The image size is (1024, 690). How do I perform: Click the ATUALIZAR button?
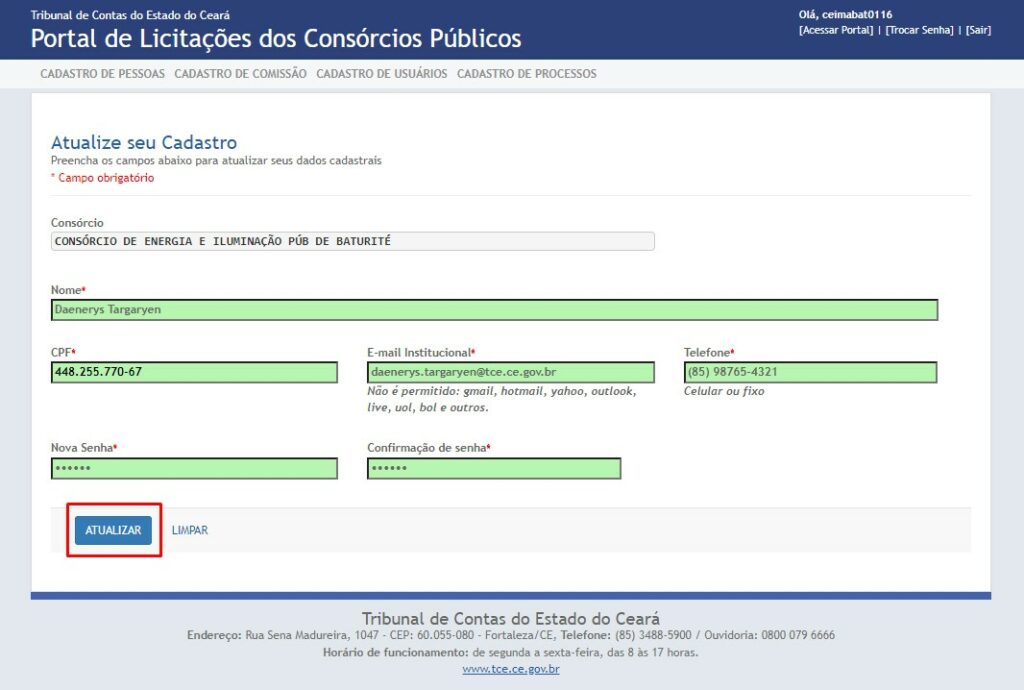click(x=113, y=530)
